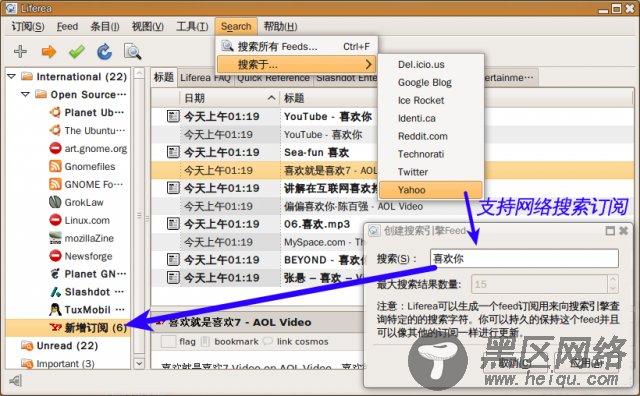Click the next unread orange arrow icon
Image resolution: width=640 pixels, height=396 pixels.
coord(49,51)
